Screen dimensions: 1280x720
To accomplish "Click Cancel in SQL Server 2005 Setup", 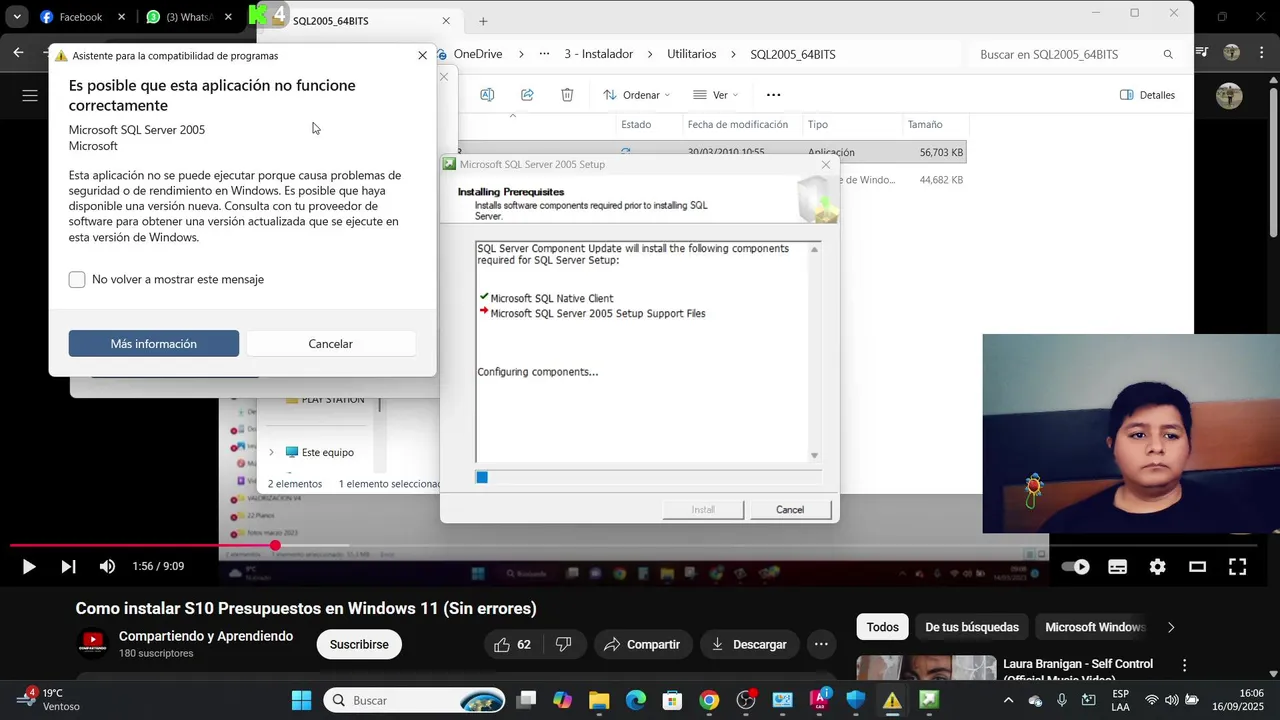I will [x=790, y=510].
